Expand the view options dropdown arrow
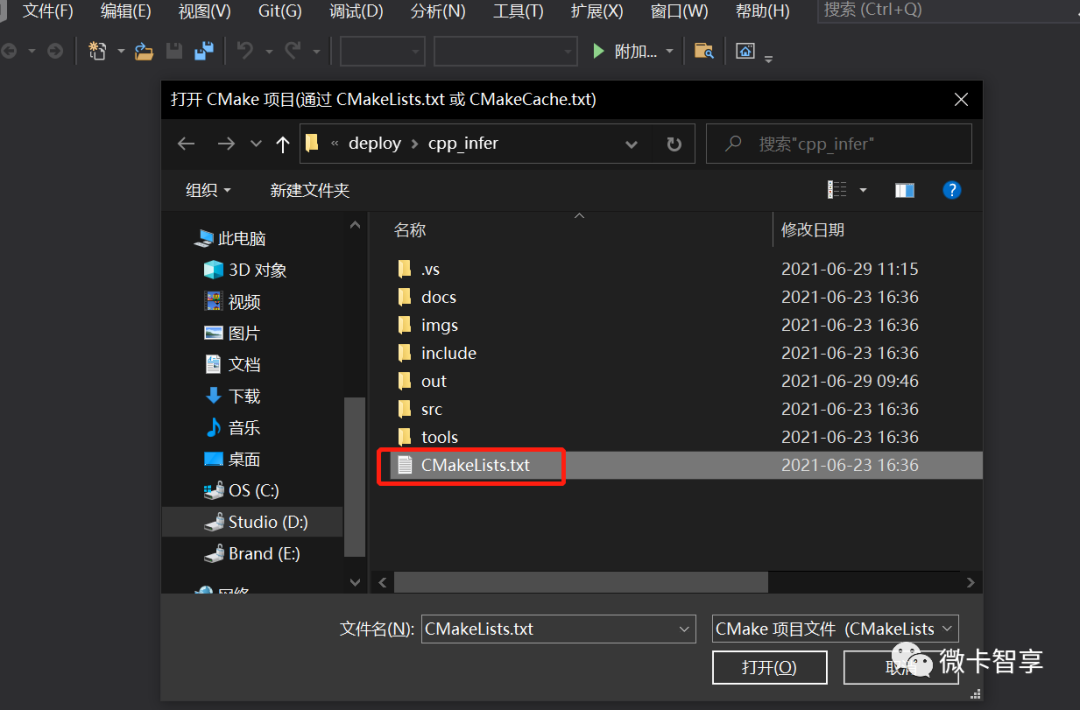Image resolution: width=1080 pixels, height=710 pixels. (863, 191)
